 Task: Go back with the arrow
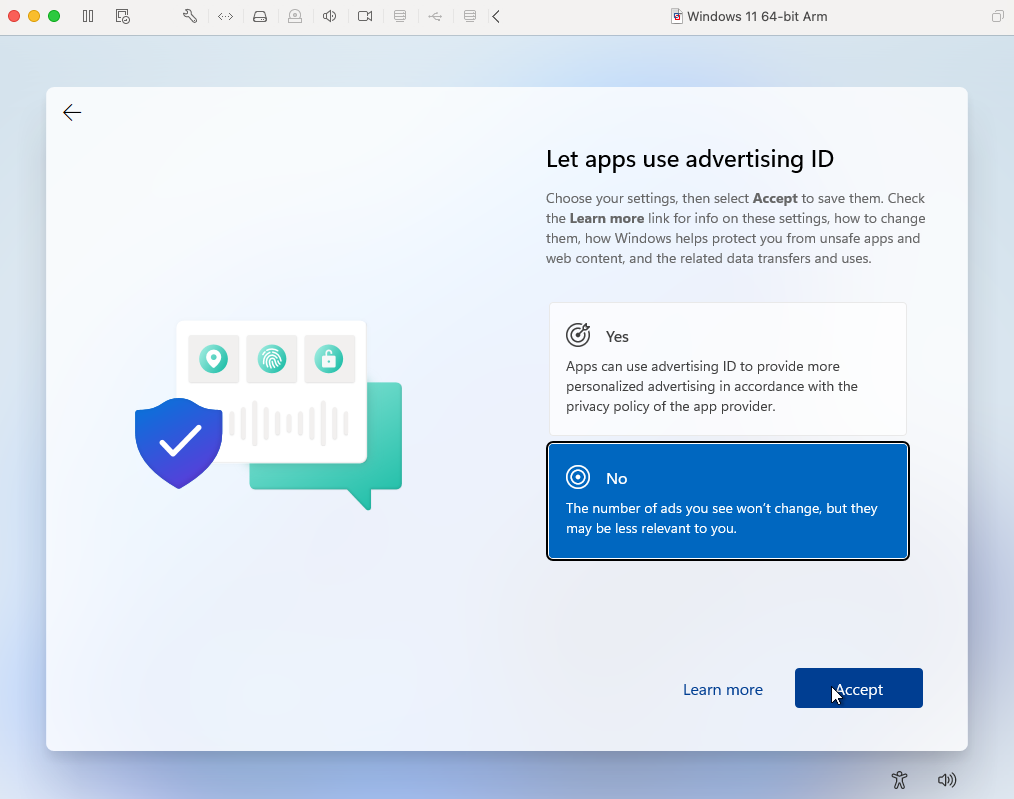tap(72, 112)
